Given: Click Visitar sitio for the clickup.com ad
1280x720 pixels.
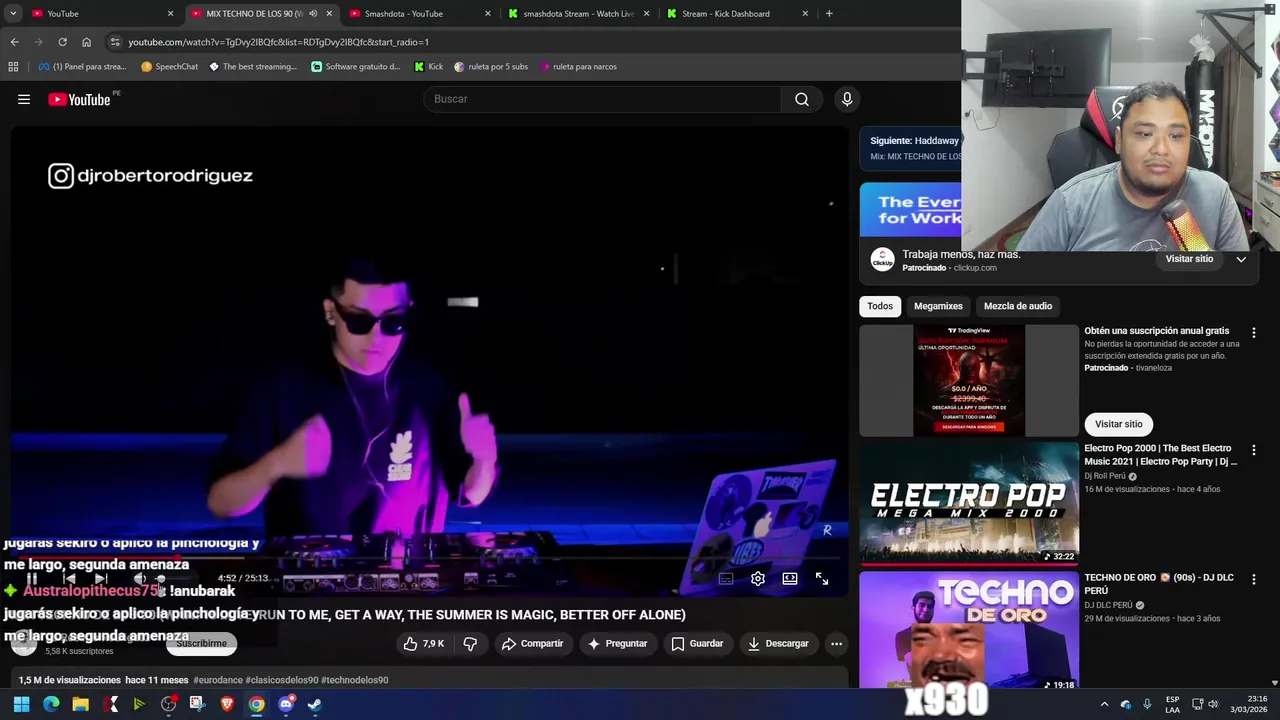Looking at the screenshot, I should [x=1189, y=259].
